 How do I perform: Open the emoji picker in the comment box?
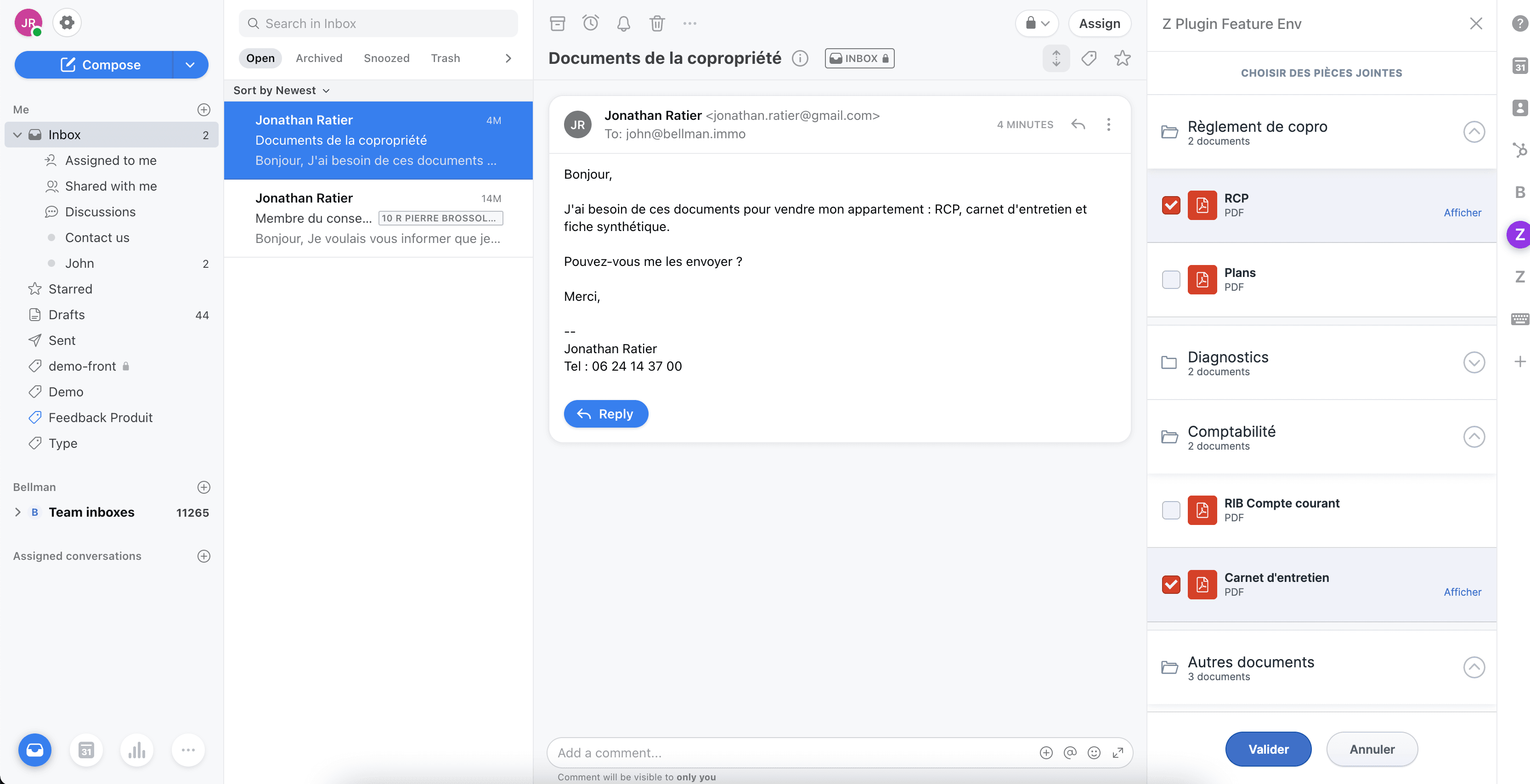(1094, 752)
